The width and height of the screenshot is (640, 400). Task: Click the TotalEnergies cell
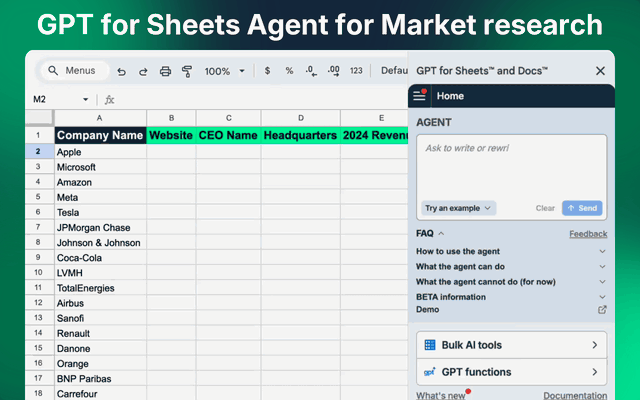[x=100, y=288]
